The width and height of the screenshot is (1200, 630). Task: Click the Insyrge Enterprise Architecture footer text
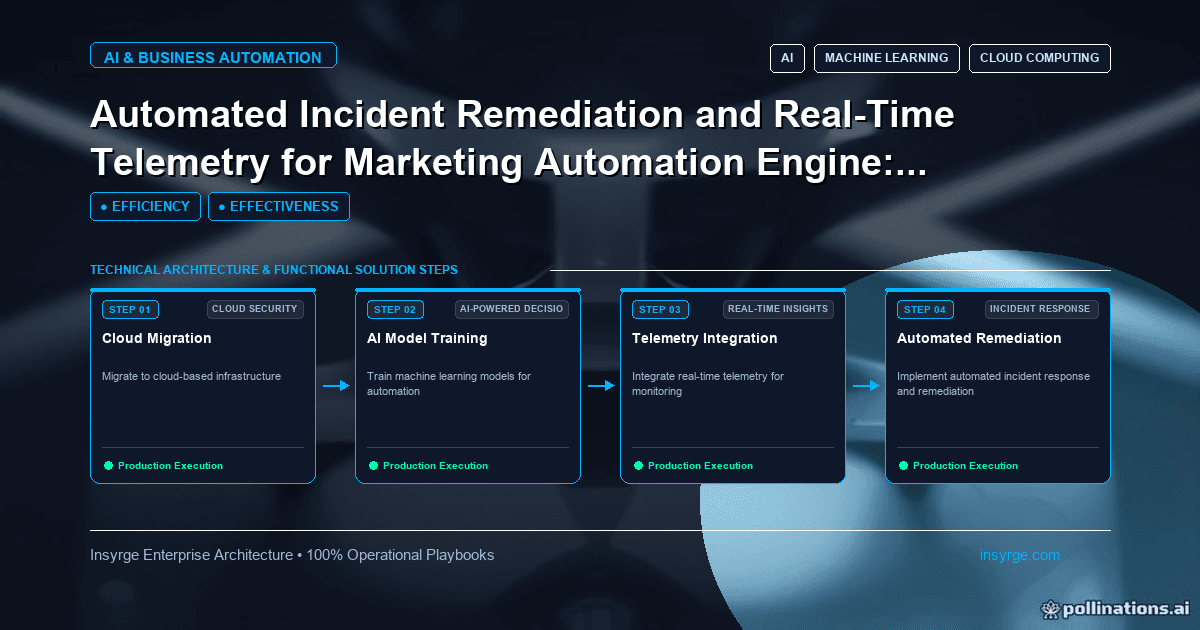pos(292,555)
